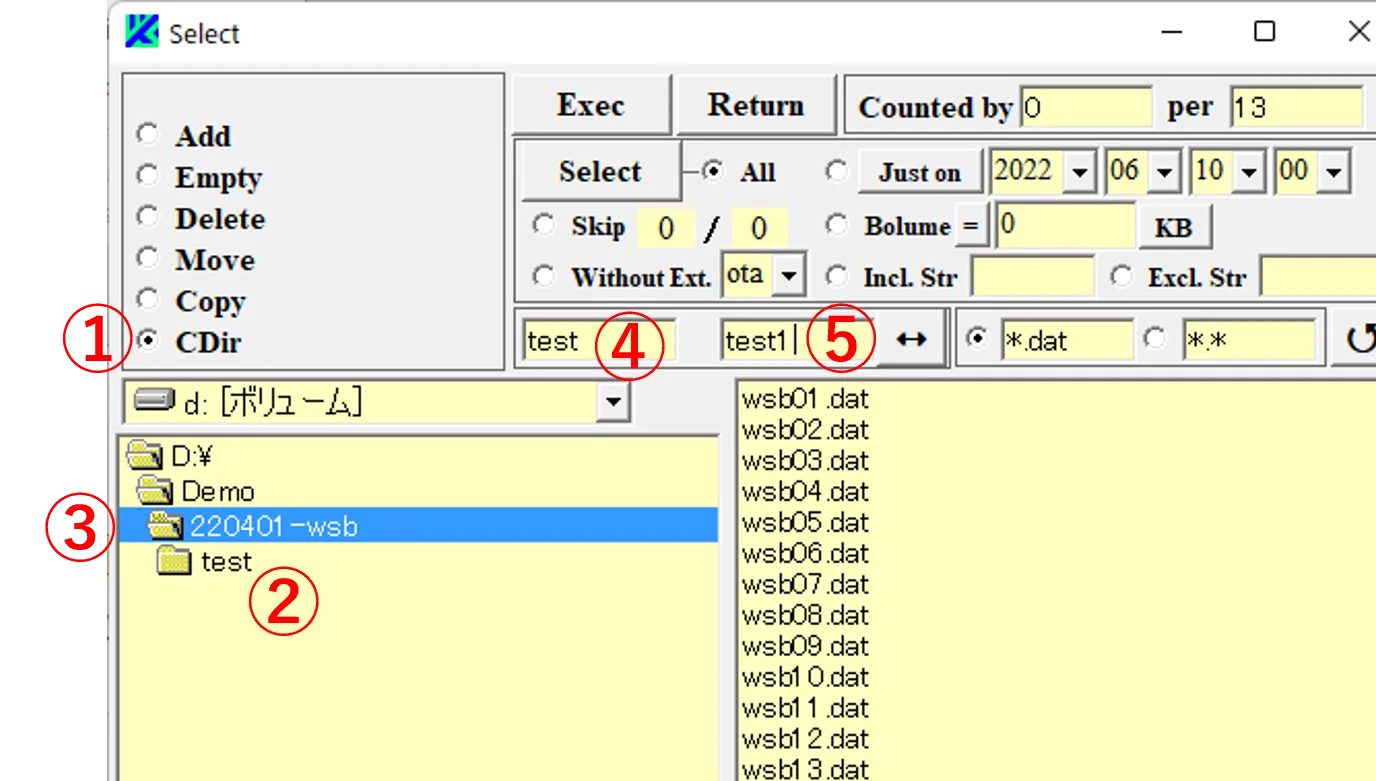This screenshot has height=781, width=1376.
Task: Click the Demo folder icon
Action: (x=155, y=491)
